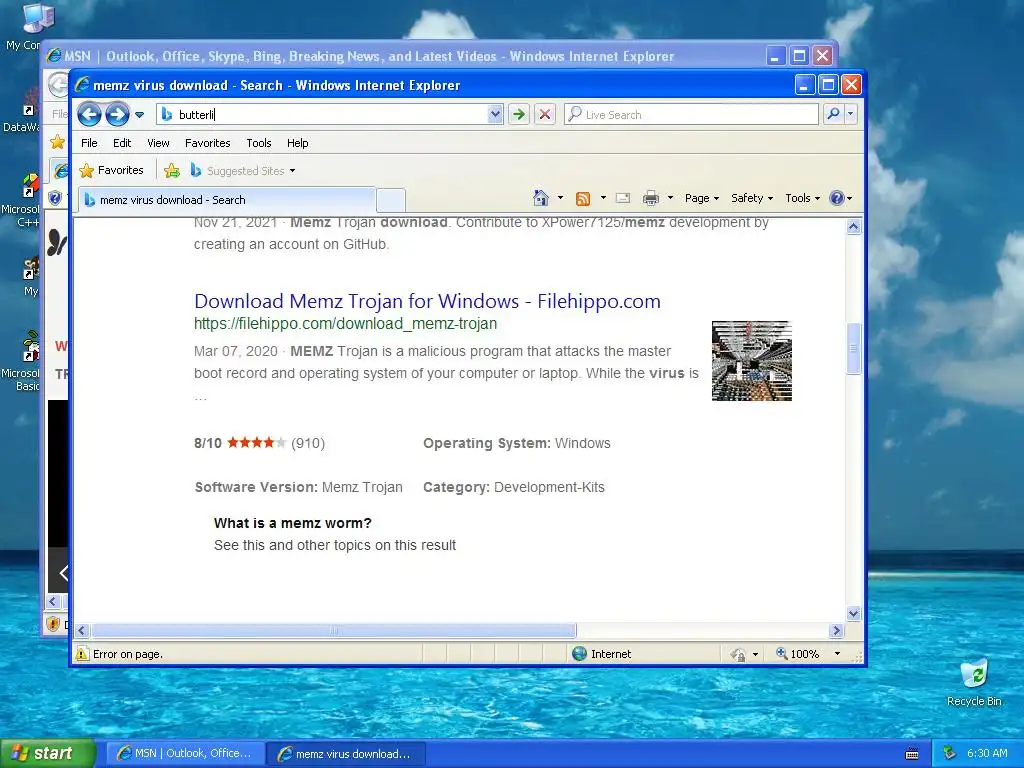Click the MSN window gold star Favorites icon
The image size is (1024, 768).
[x=58, y=142]
